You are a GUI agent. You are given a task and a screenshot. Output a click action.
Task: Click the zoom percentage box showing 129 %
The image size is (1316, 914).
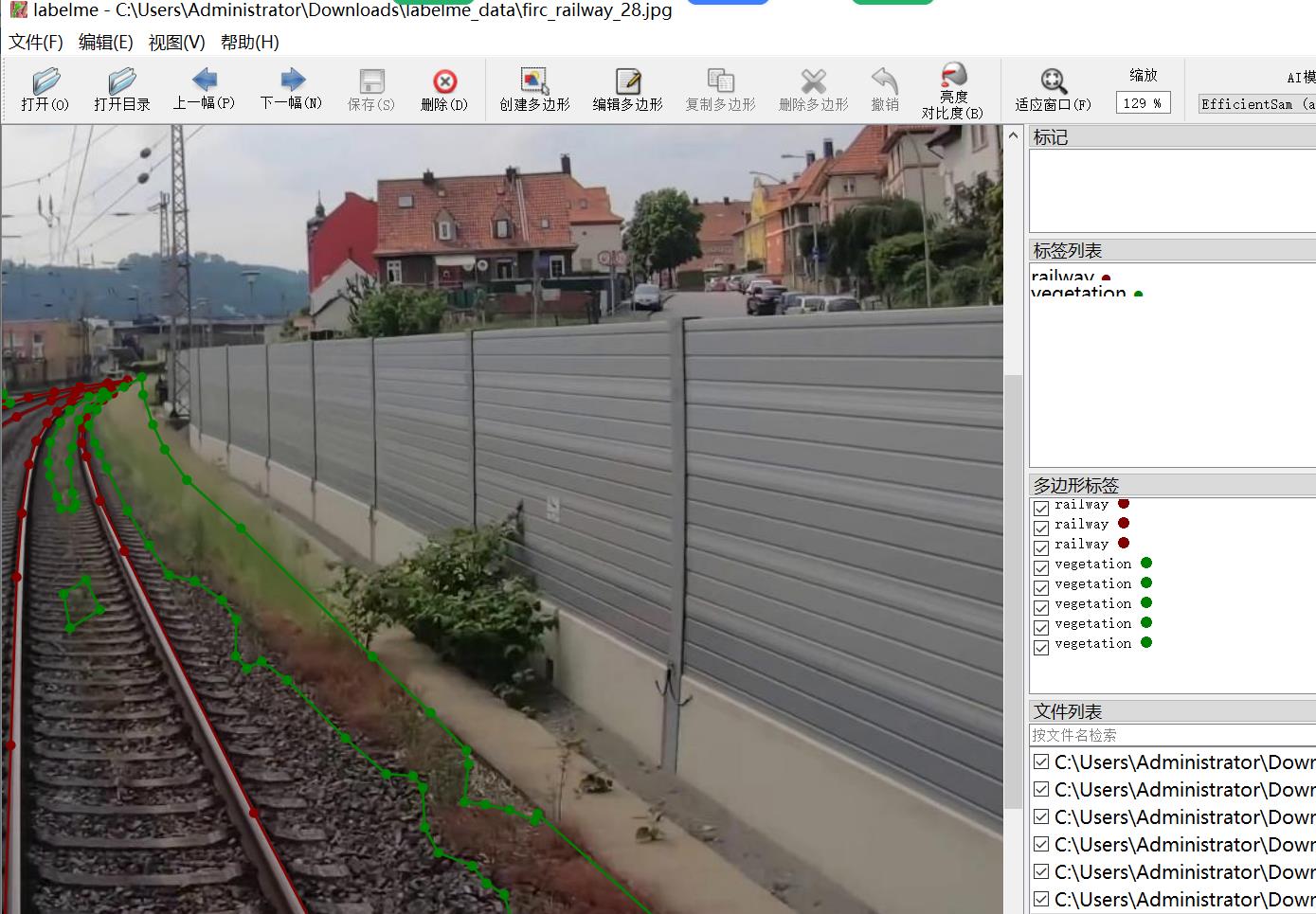pos(1143,103)
